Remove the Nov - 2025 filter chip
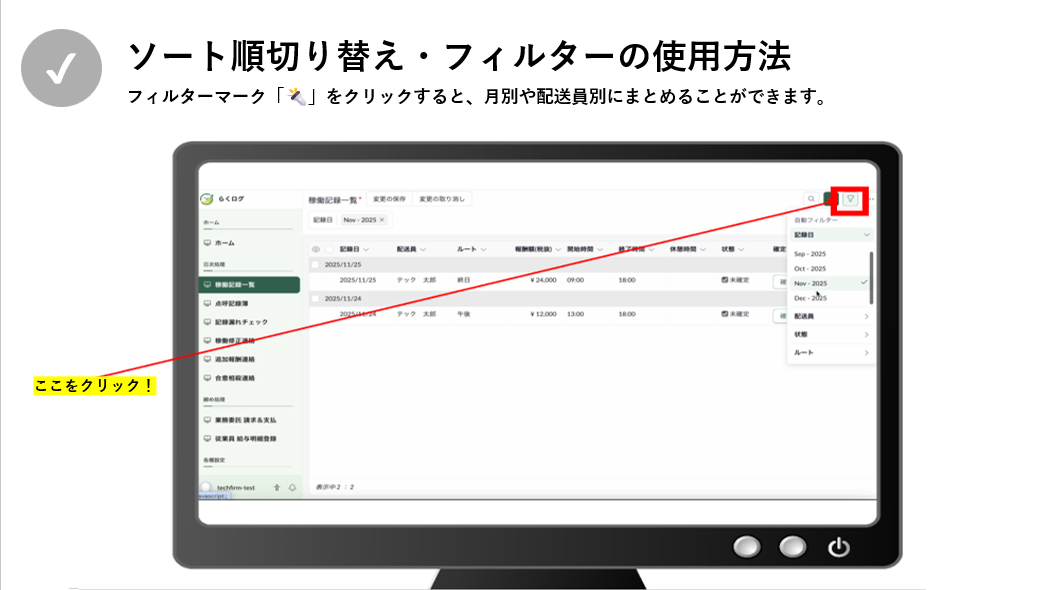This screenshot has height=590, width=1052. click(382, 219)
